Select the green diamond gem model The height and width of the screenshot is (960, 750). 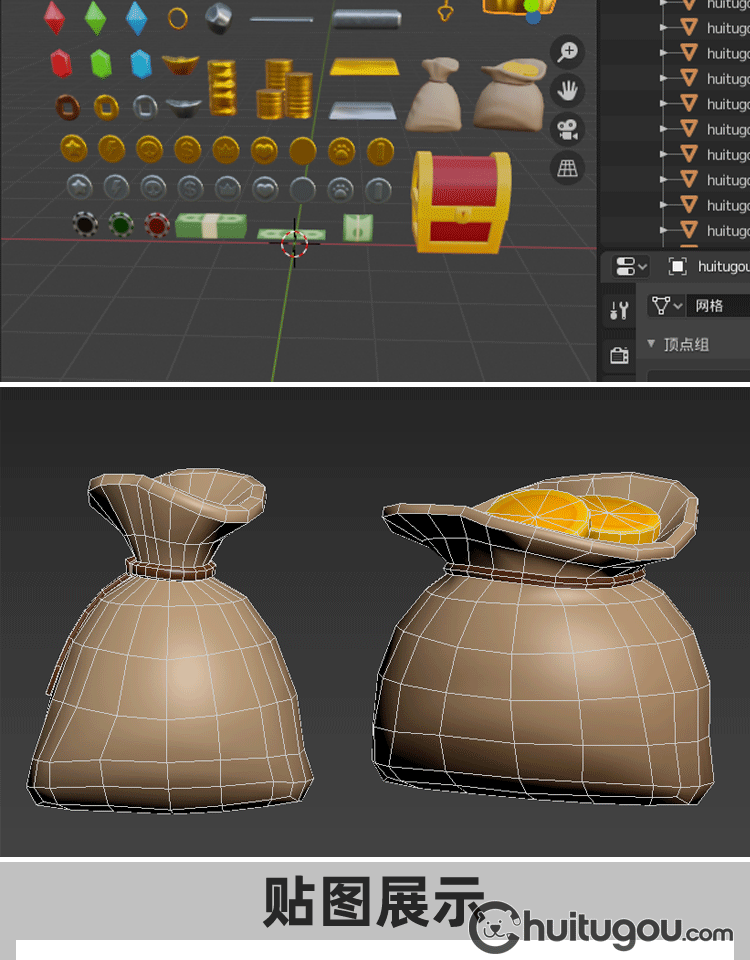[95, 17]
